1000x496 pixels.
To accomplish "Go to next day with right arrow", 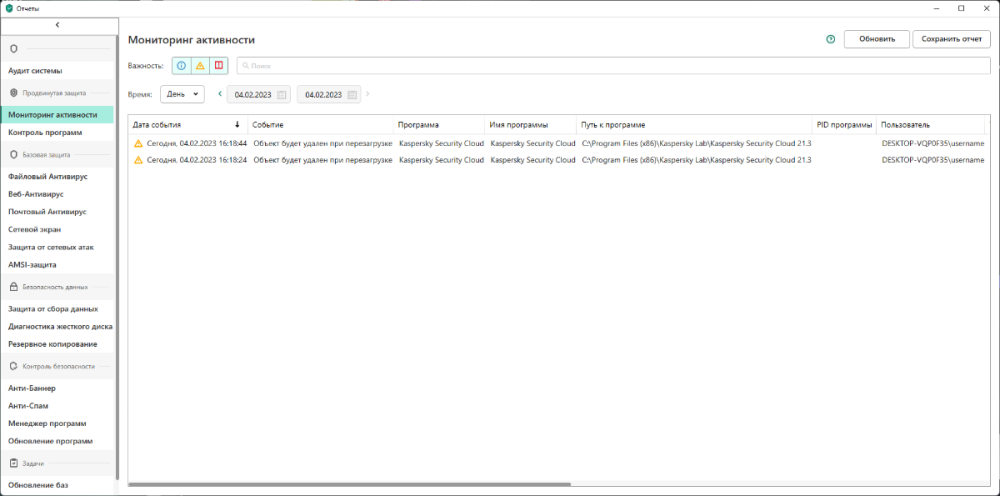I will pos(367,94).
